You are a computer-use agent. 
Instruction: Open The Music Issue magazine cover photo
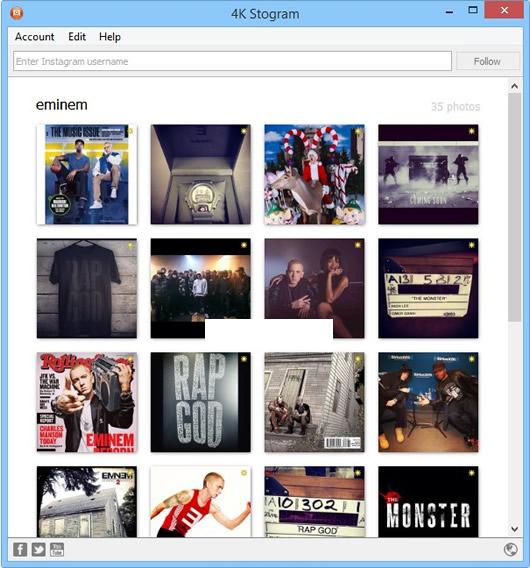87,174
